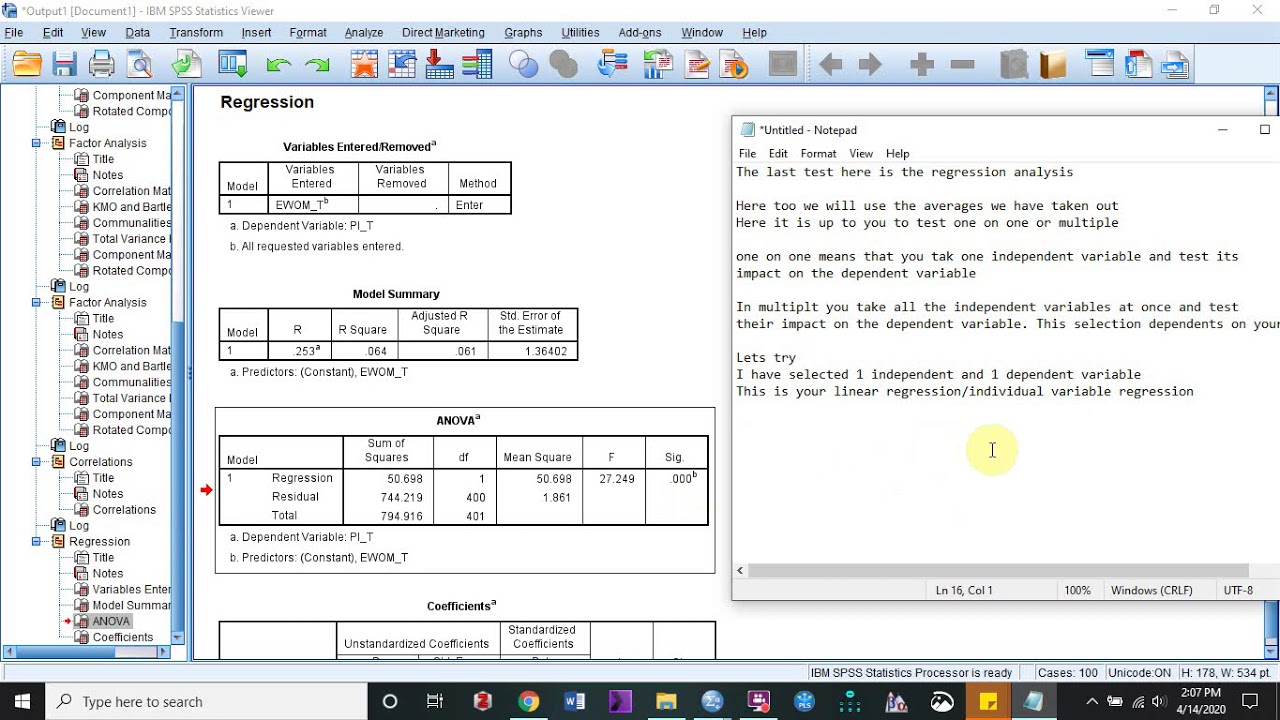Viewport: 1280px width, 720px height.
Task: Open the Graphs menu
Action: pos(523,33)
